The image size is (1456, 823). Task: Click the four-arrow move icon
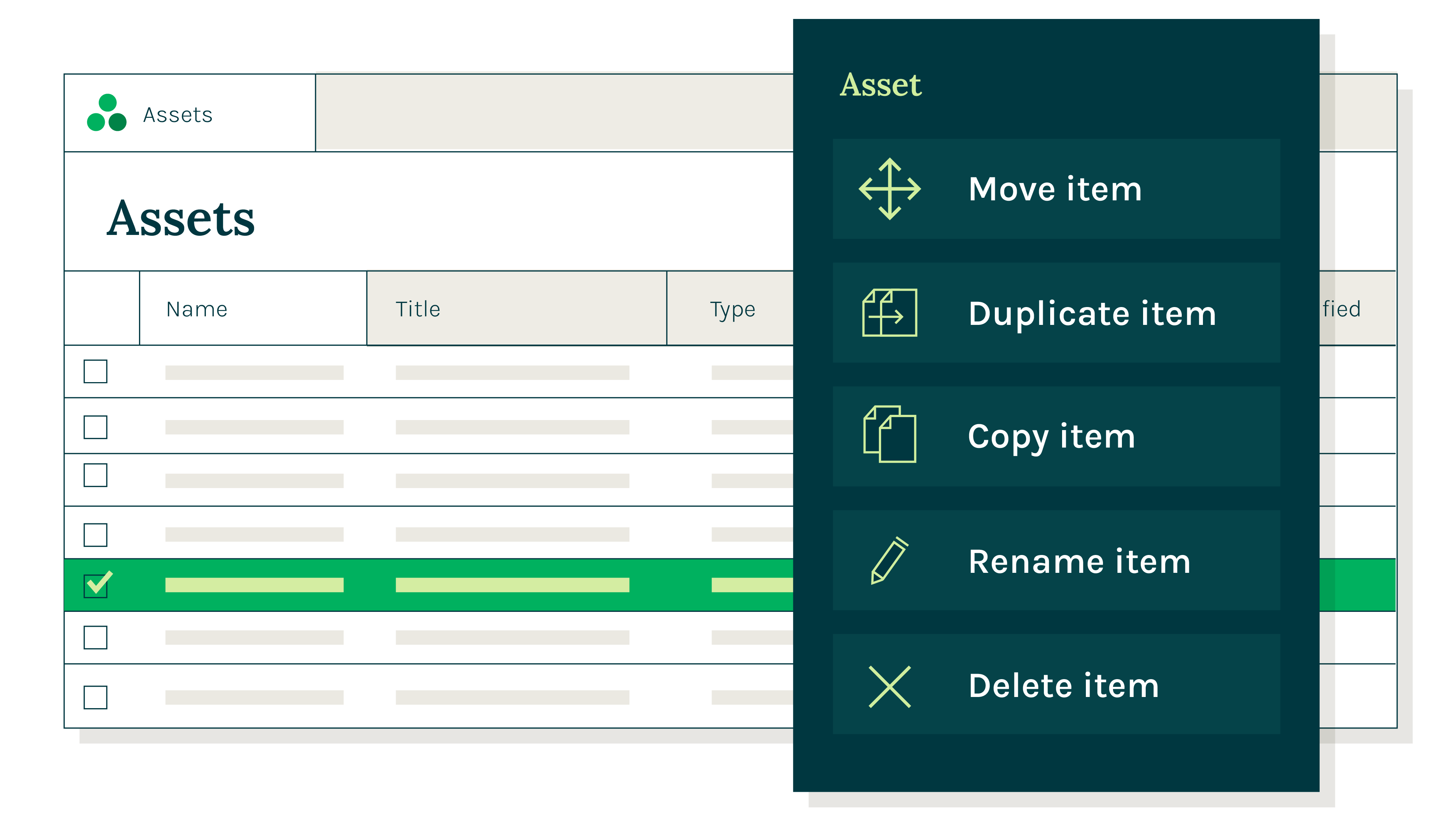(889, 189)
